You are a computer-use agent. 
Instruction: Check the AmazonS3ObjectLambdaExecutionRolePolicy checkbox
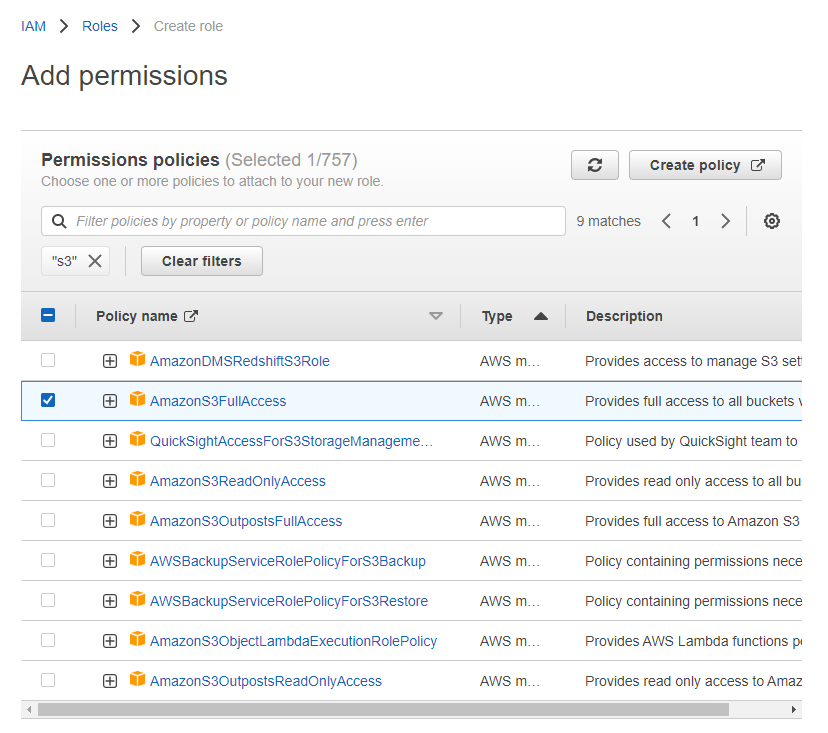click(48, 640)
